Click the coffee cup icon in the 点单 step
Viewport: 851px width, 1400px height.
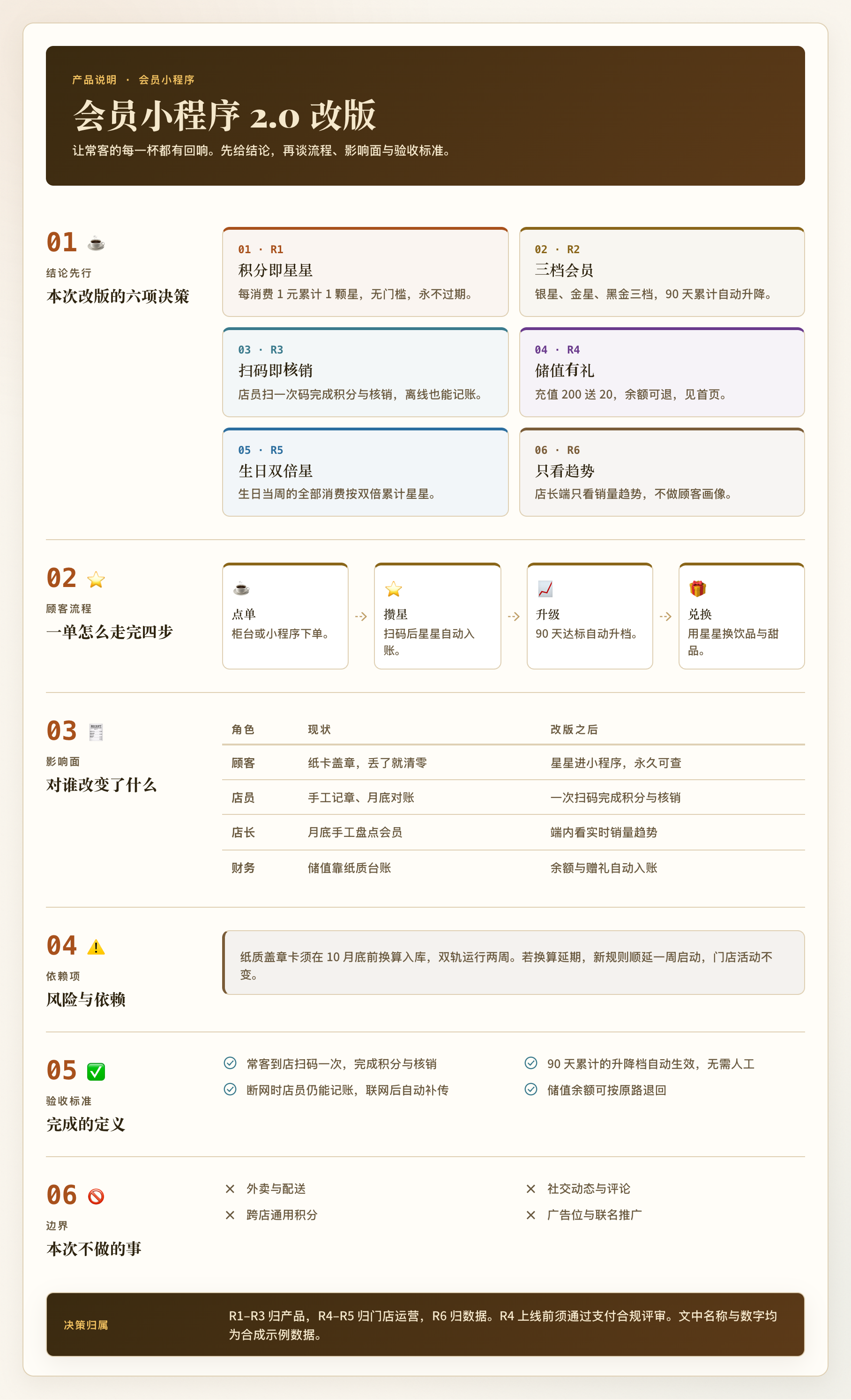pos(241,588)
